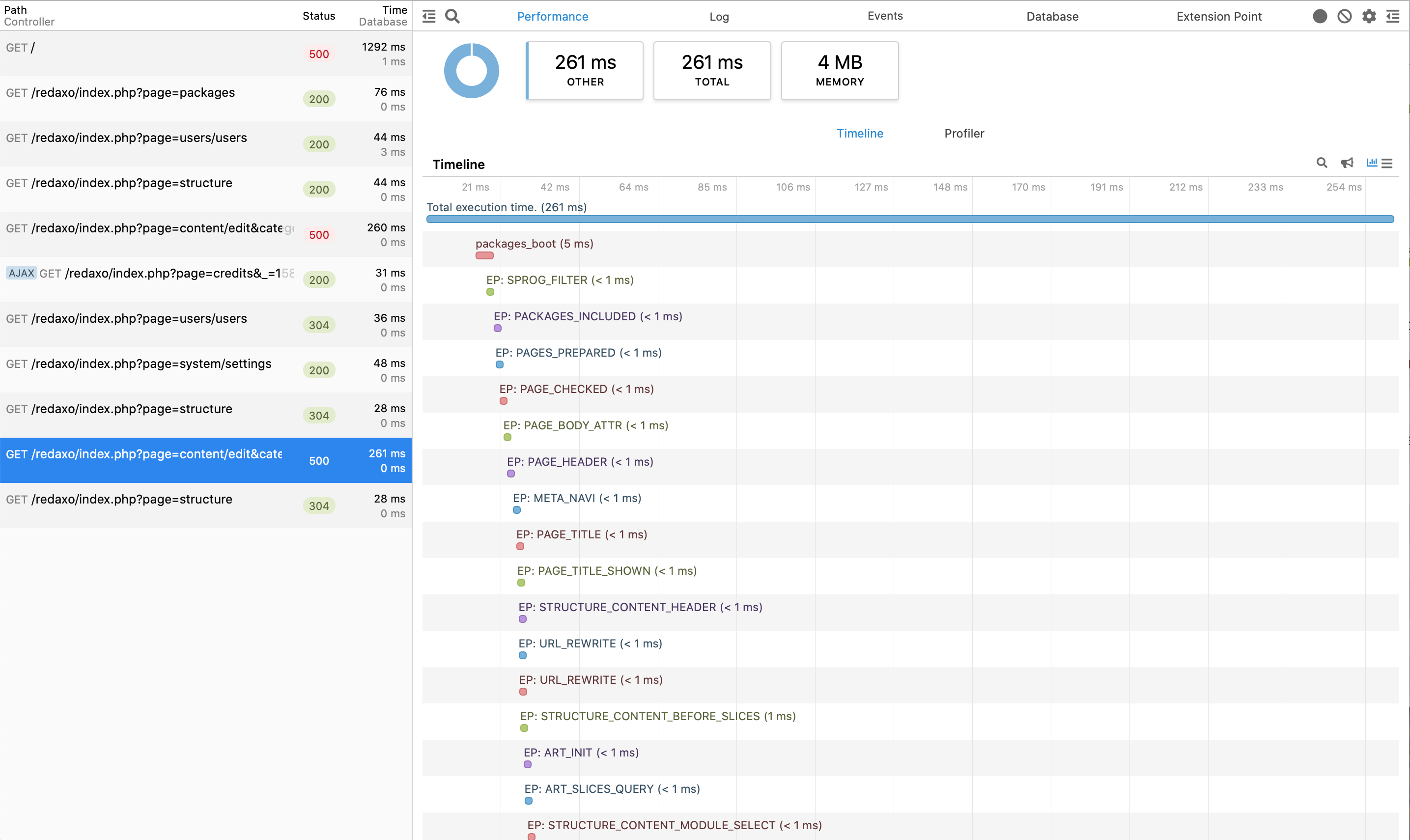Image resolution: width=1410 pixels, height=840 pixels.
Task: Click the record requests circle icon
Action: click(x=1320, y=16)
